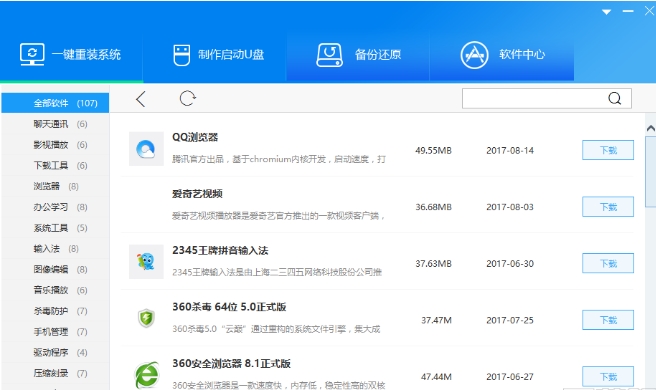Download 360安全浏览器 8.1 with its 下载 button
Viewport: 656px width, 390px height.
(608, 377)
